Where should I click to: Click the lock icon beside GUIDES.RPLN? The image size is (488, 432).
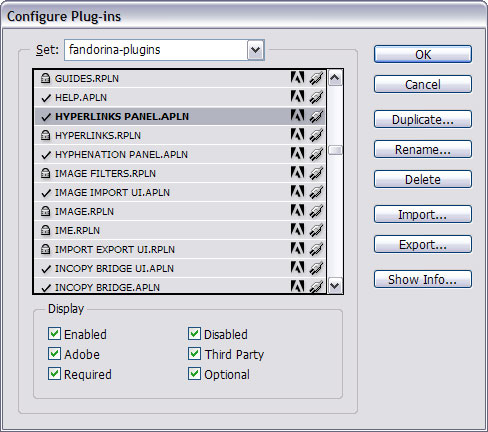(x=45, y=79)
